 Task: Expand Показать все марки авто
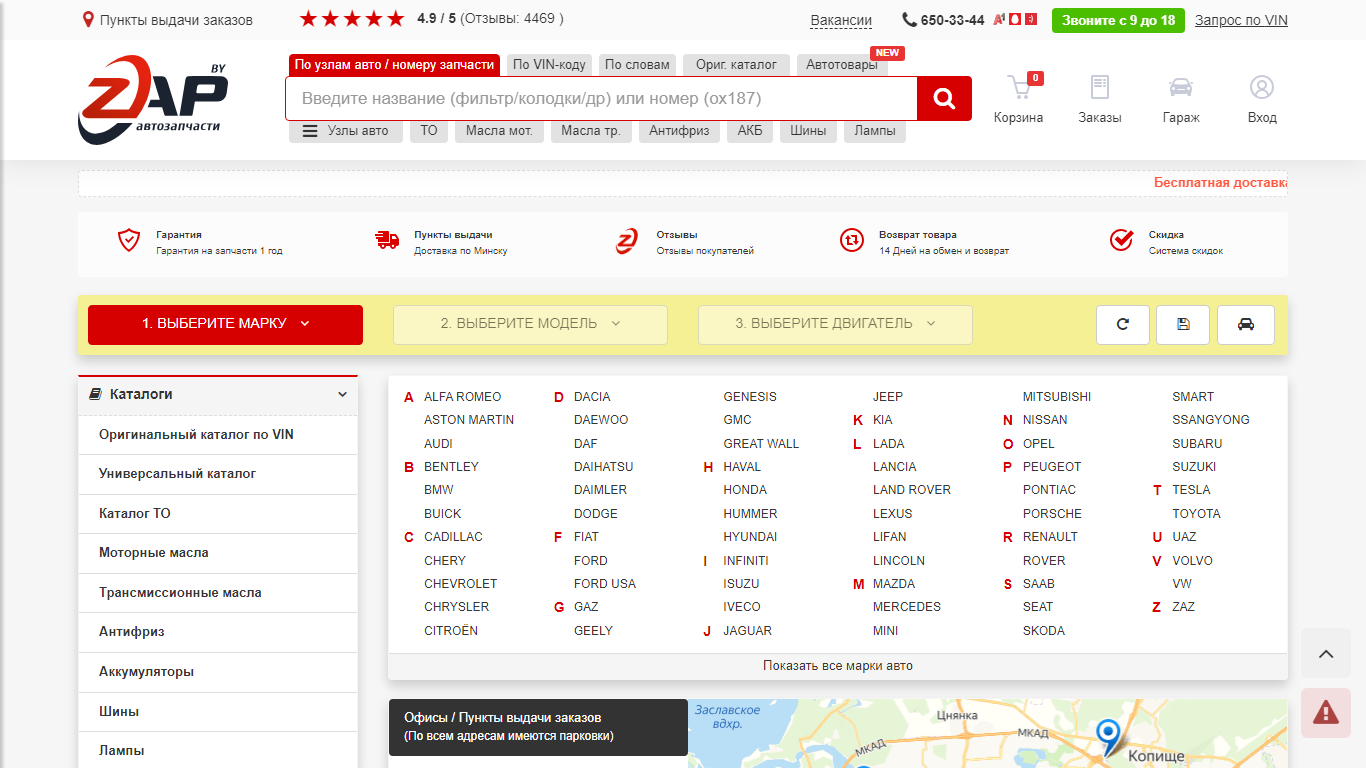click(838, 666)
